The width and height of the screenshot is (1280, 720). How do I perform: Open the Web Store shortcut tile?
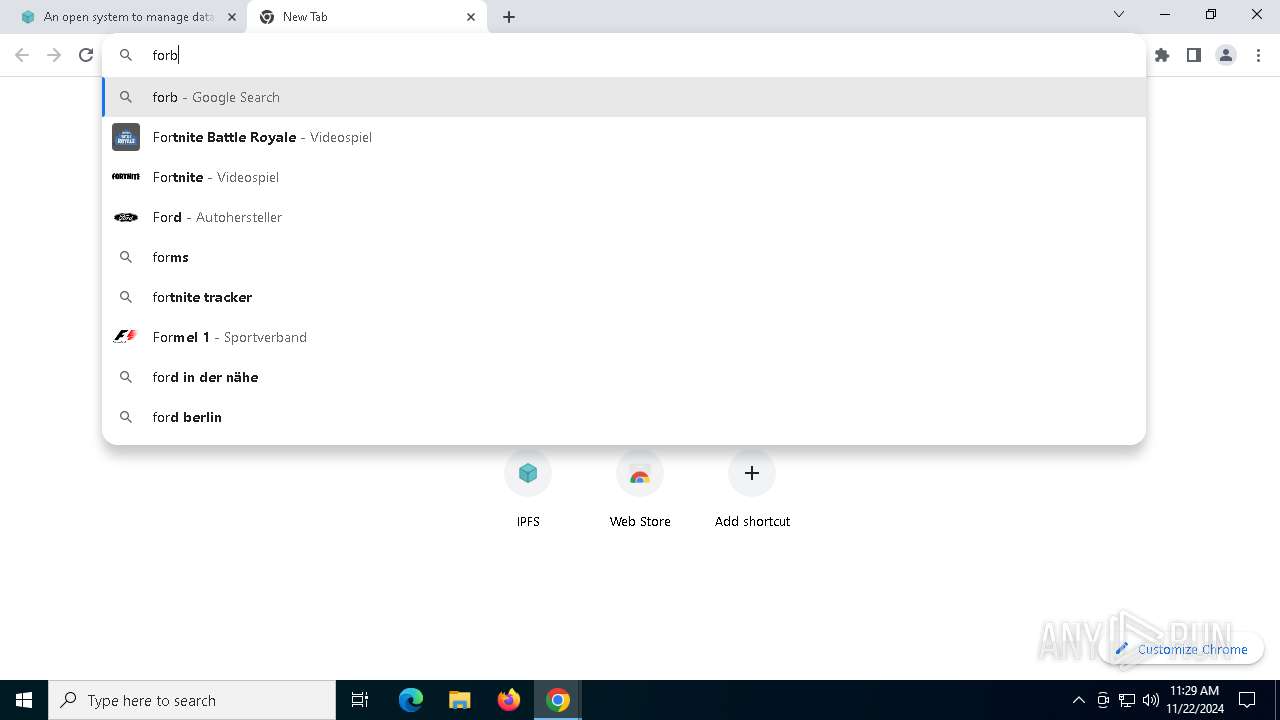coord(640,489)
